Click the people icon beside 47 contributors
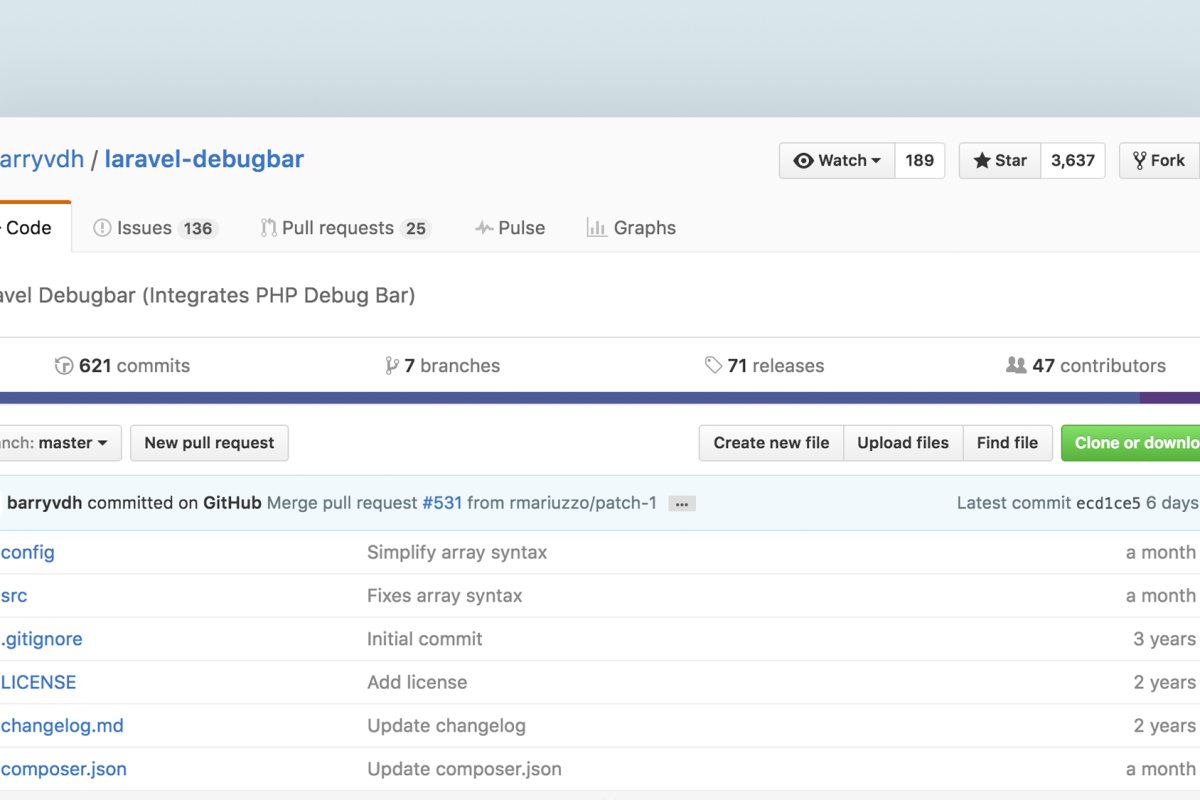Screen dimensions: 1200x800 pos(1016,366)
